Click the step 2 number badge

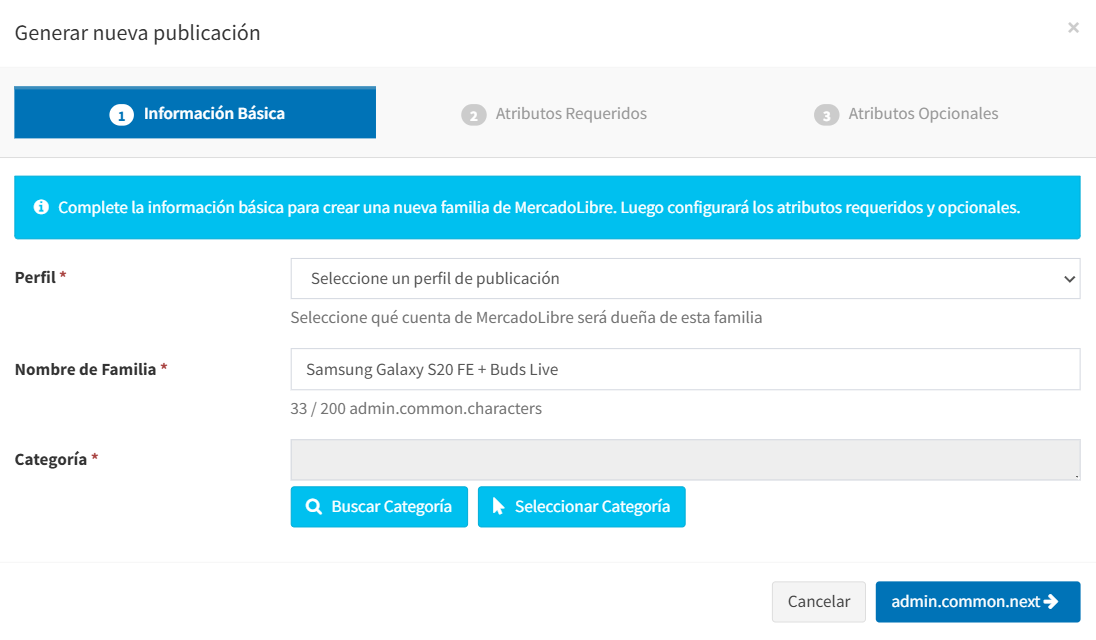click(x=473, y=115)
